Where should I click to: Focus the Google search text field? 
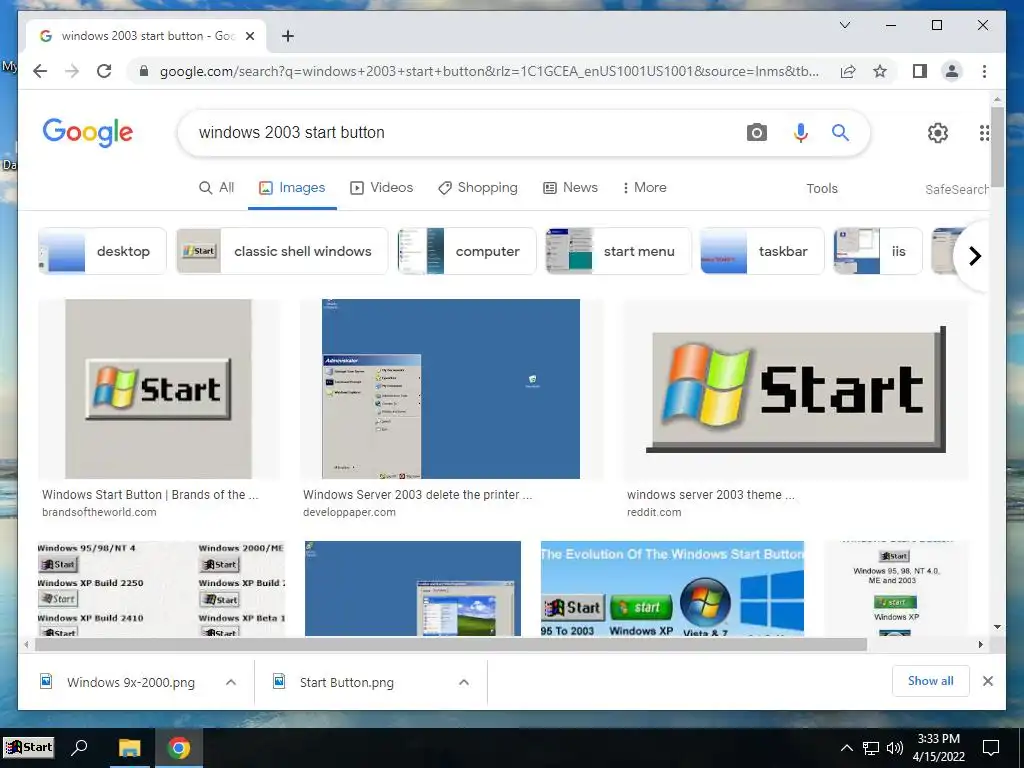click(457, 133)
